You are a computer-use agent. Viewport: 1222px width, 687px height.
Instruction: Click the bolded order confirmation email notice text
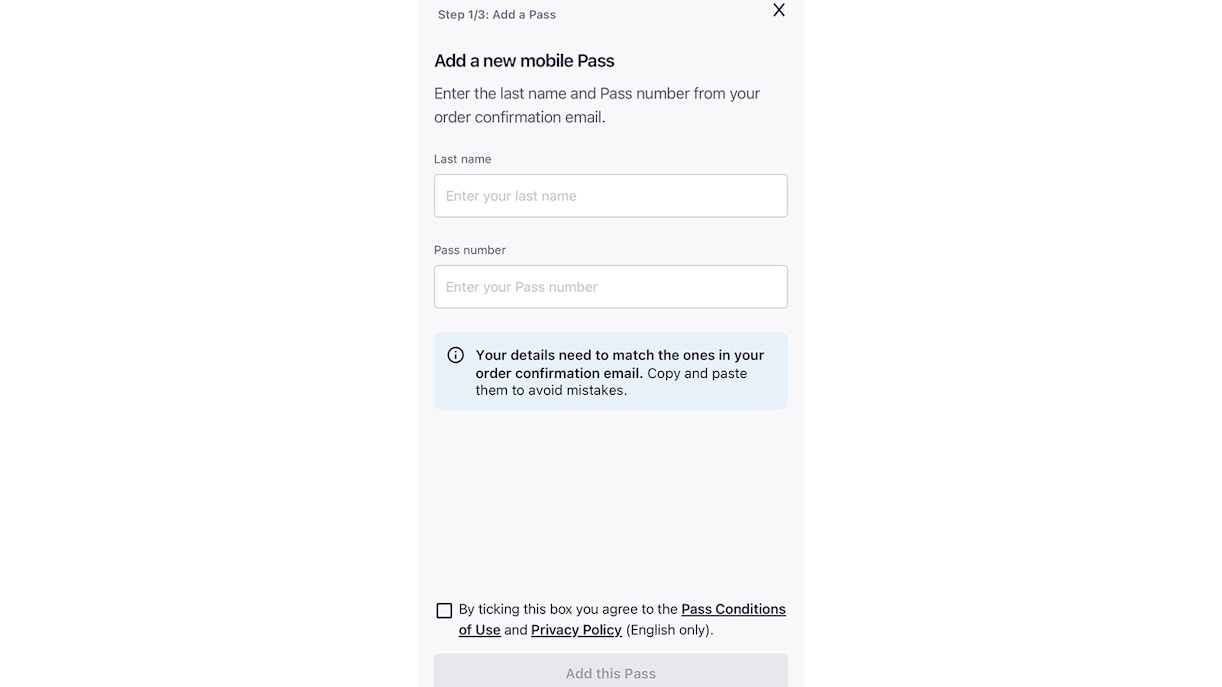click(619, 363)
